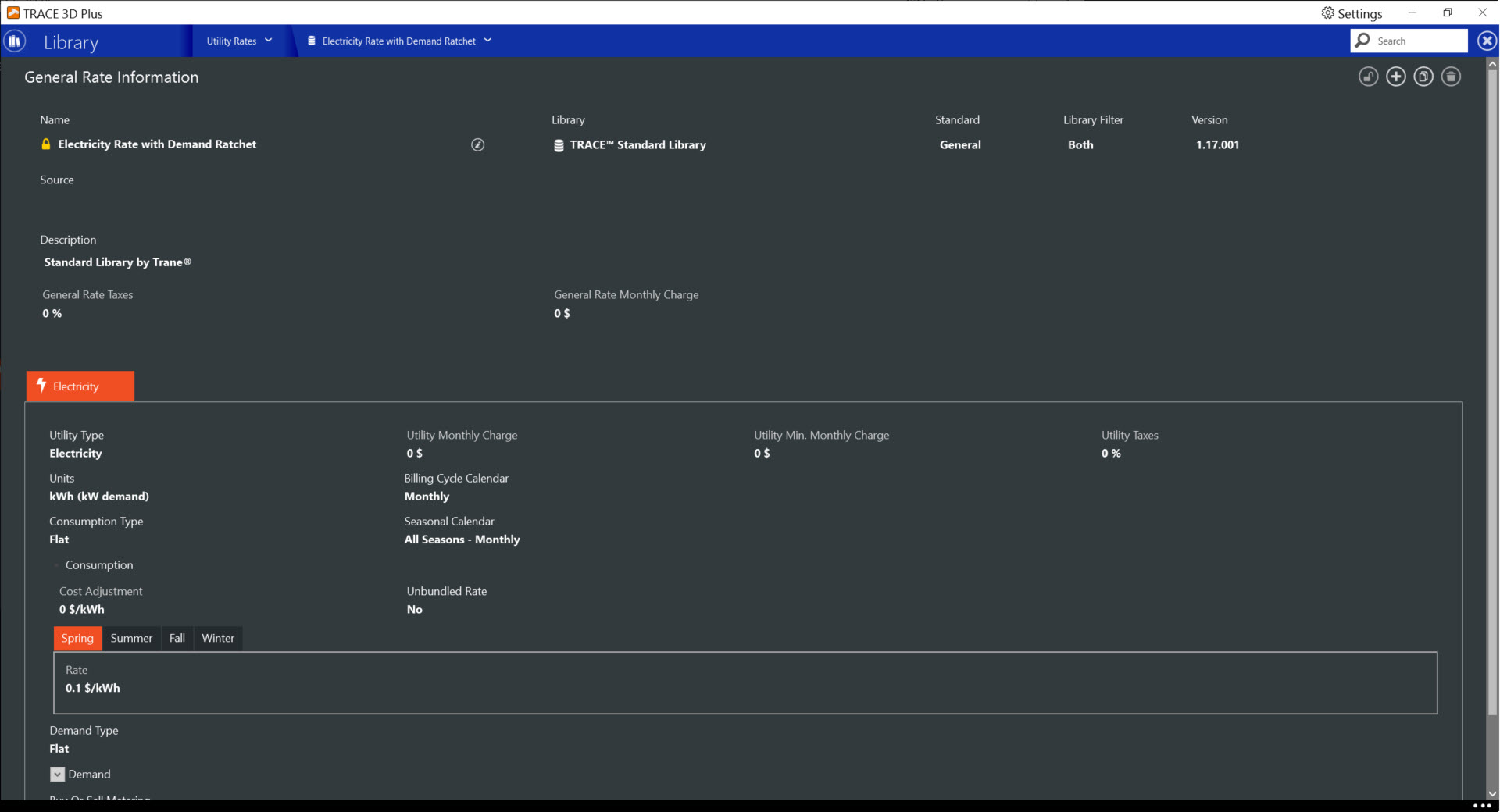This screenshot has height=812, width=1500.
Task: Click the trash delete icon
Action: click(1451, 77)
